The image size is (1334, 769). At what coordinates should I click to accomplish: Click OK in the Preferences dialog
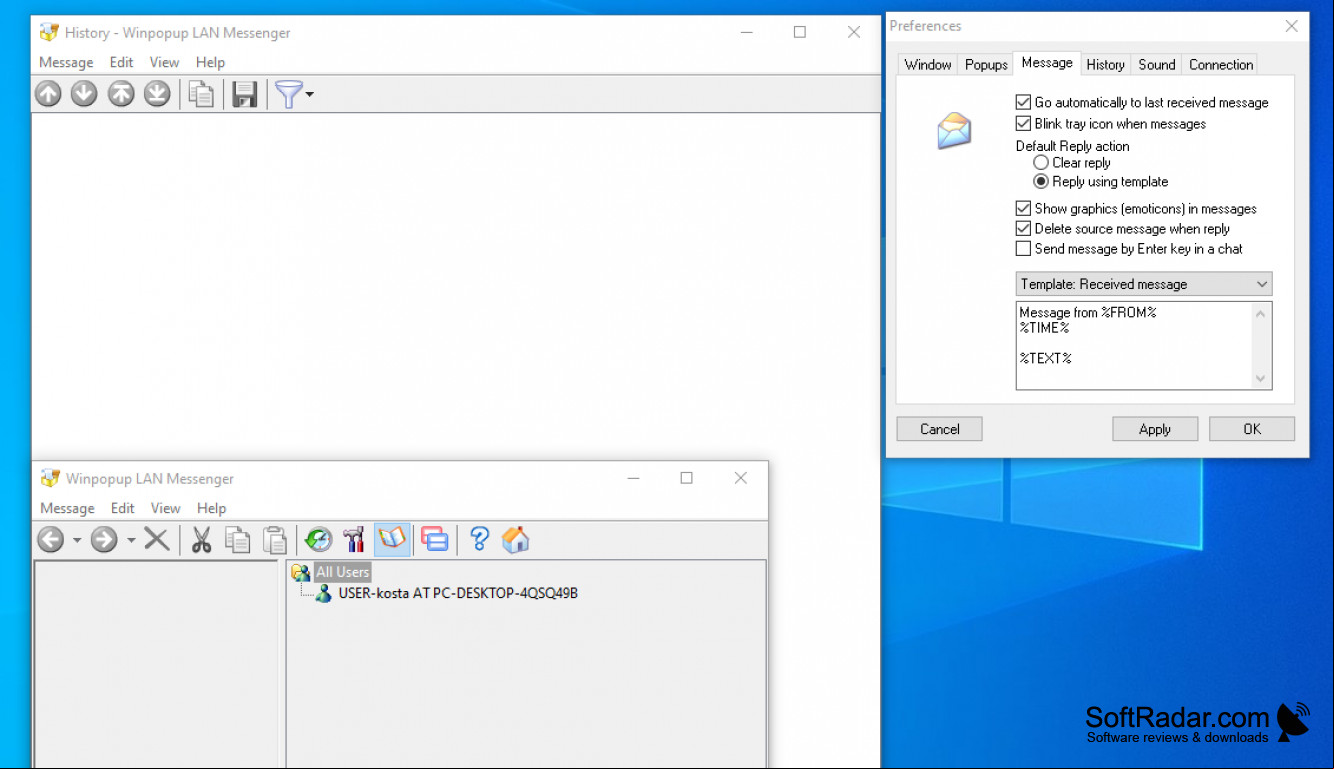[x=1252, y=429]
